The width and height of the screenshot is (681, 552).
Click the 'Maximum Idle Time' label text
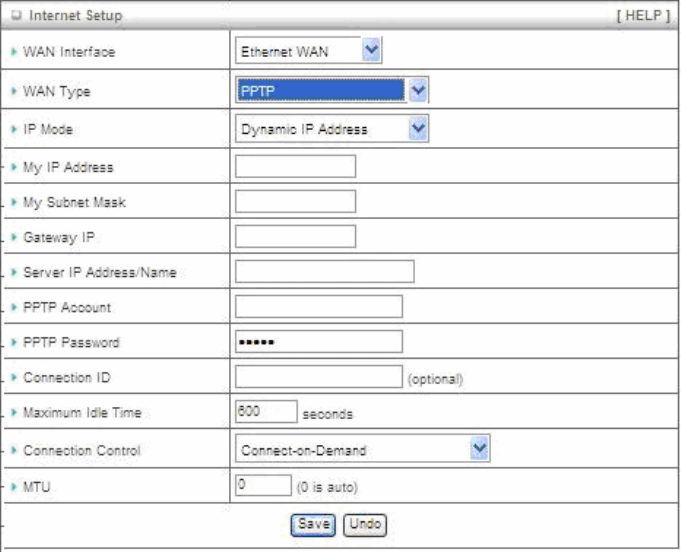[83, 412]
